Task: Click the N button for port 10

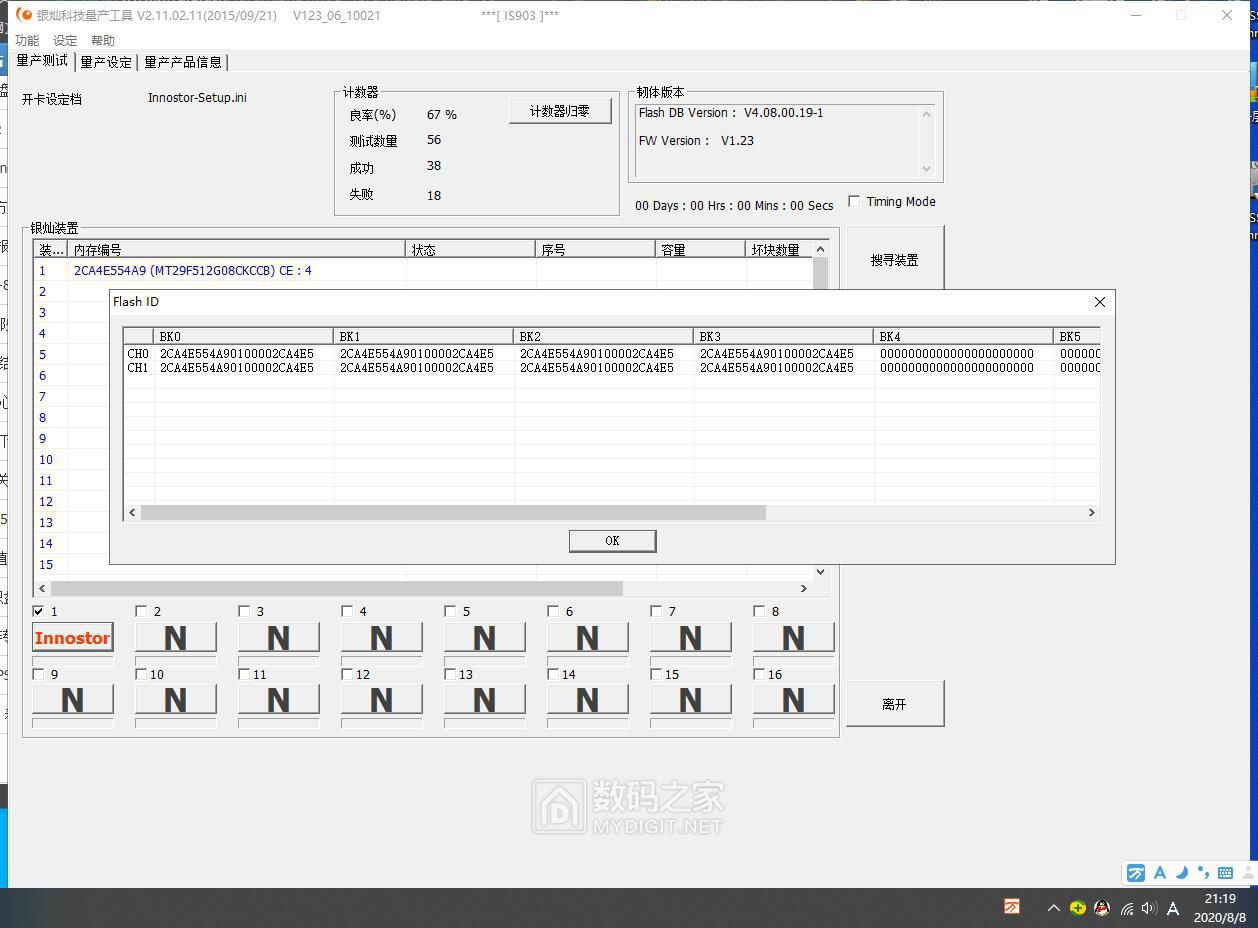Action: tap(175, 700)
